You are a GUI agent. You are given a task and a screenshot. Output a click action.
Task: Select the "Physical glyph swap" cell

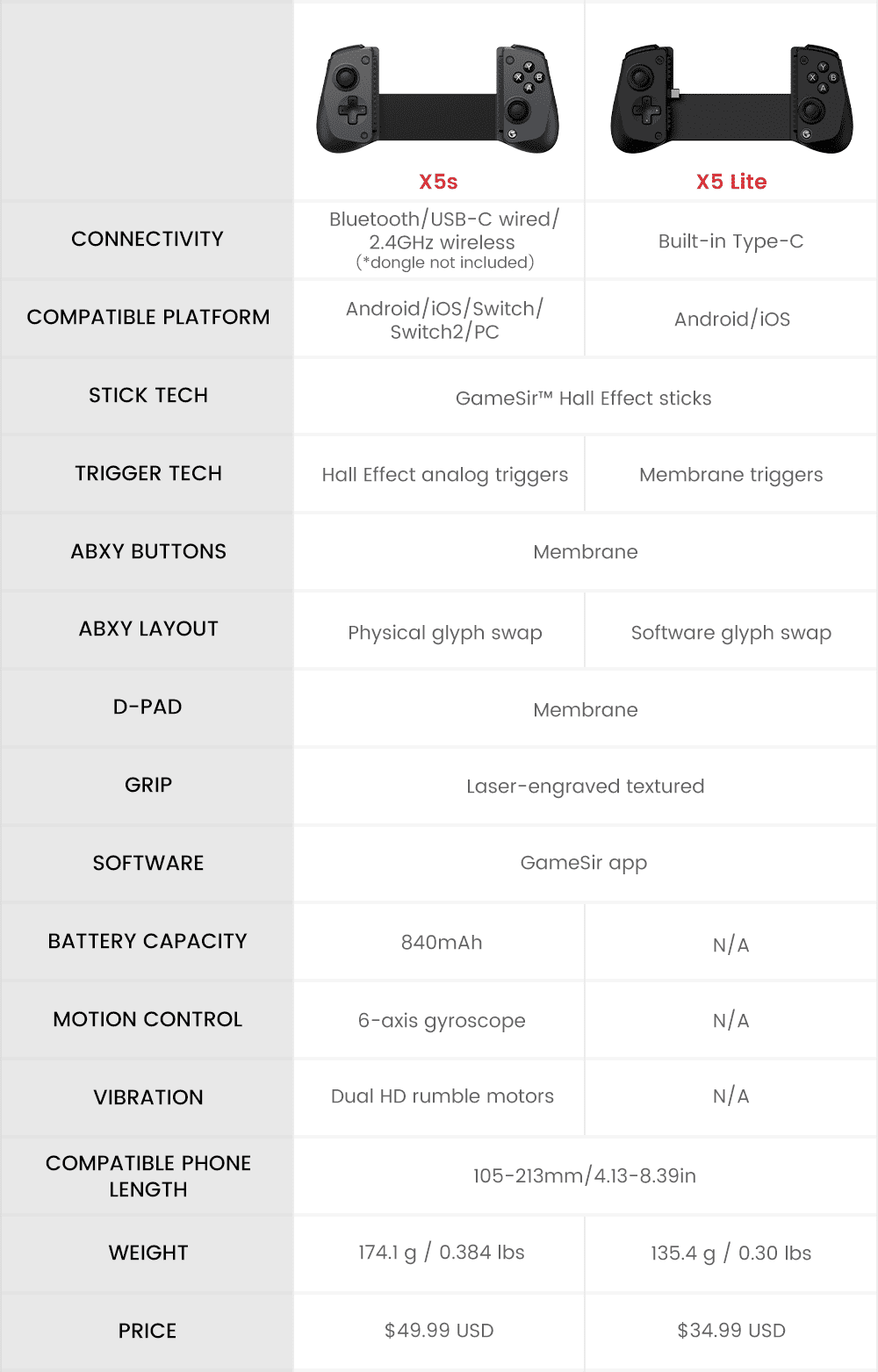(444, 633)
